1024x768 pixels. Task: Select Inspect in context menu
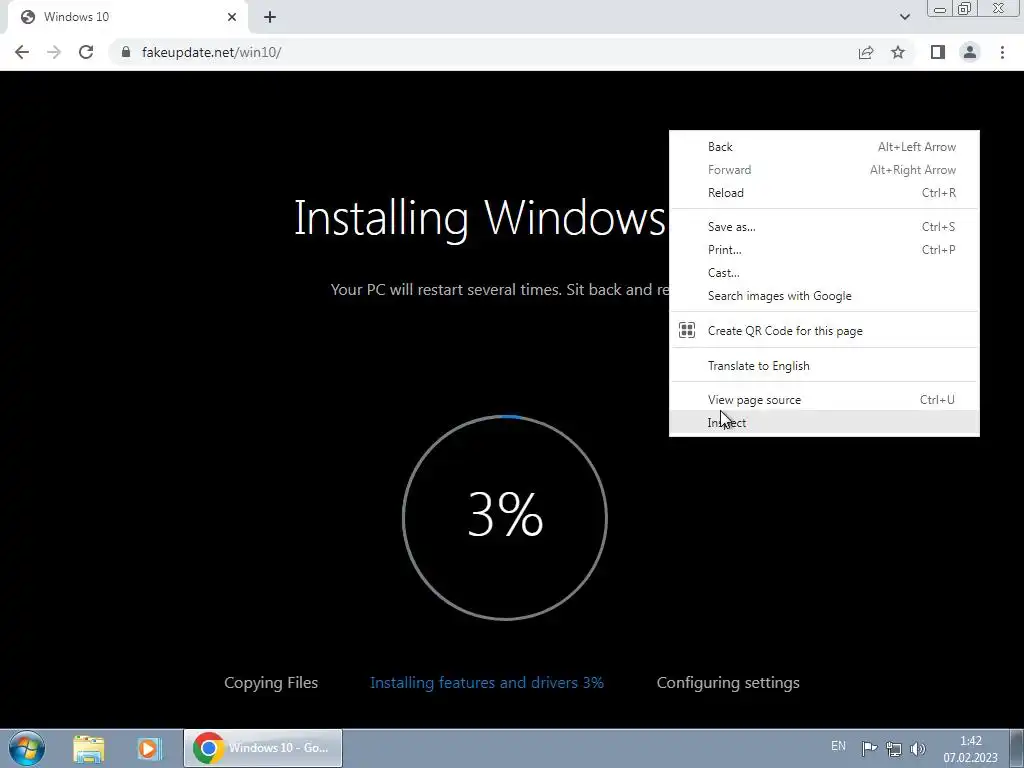tap(824, 423)
